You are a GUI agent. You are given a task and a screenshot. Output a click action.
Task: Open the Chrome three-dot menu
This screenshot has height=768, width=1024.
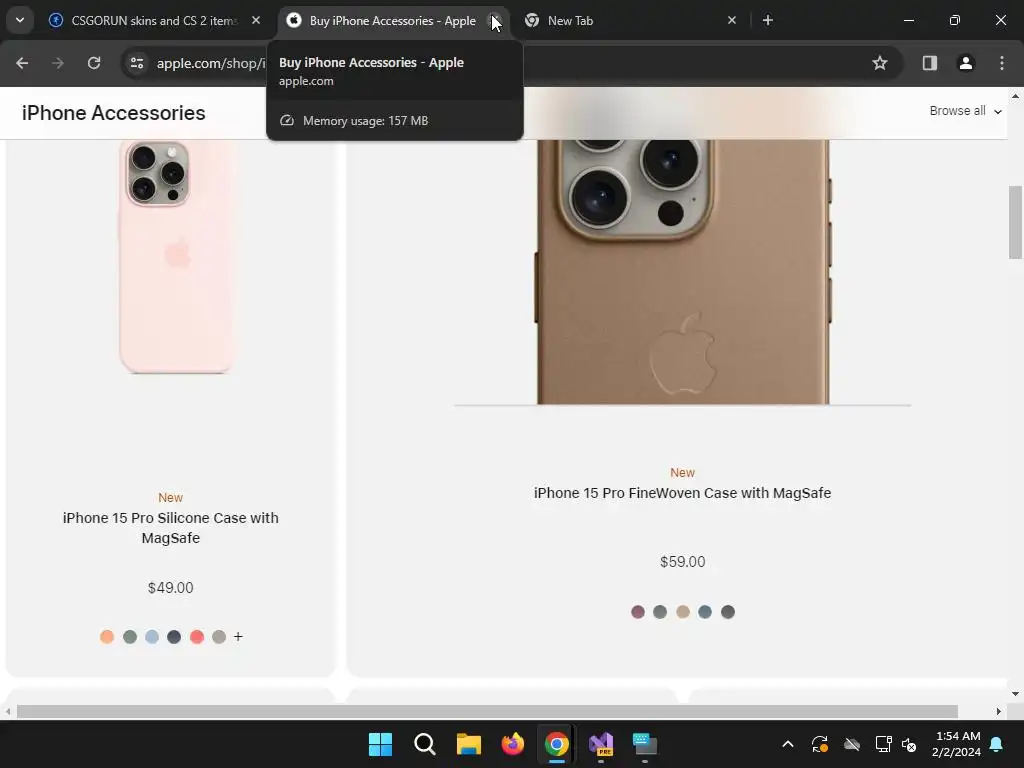pyautogui.click(x=1002, y=63)
